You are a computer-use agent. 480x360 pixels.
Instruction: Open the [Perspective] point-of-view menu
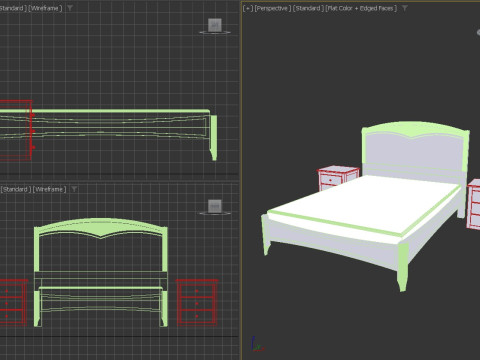coord(273,8)
